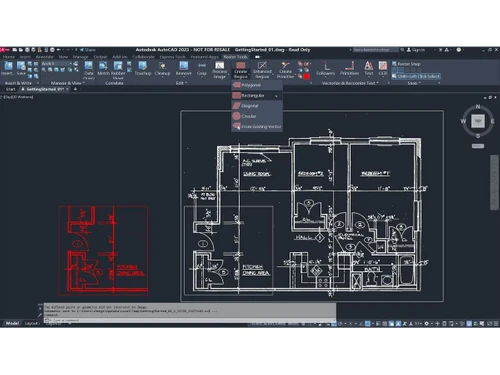Open the Data Query tool
500x375 pixels.
coord(89,71)
